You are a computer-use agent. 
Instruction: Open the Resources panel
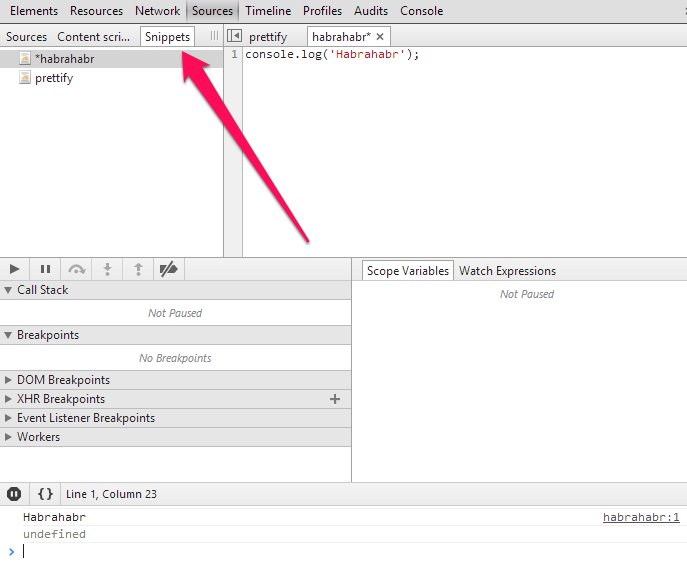click(96, 11)
